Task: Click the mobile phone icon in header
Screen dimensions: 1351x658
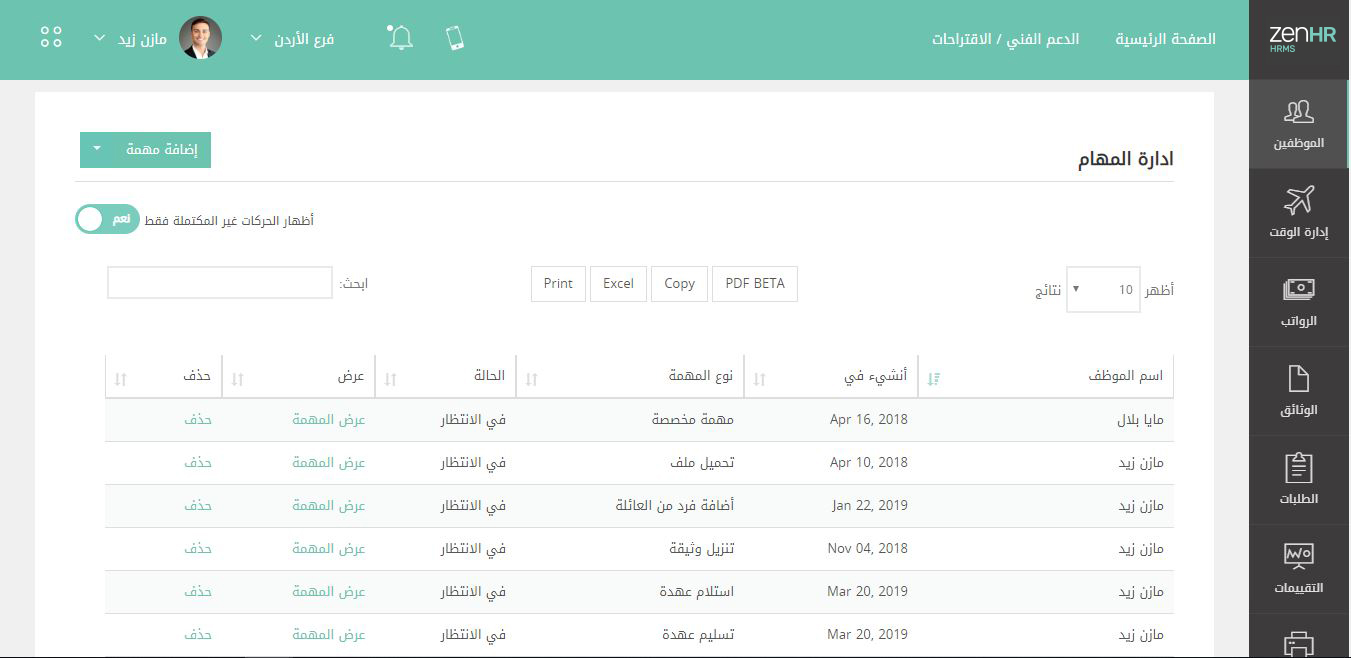Action: pyautogui.click(x=455, y=38)
